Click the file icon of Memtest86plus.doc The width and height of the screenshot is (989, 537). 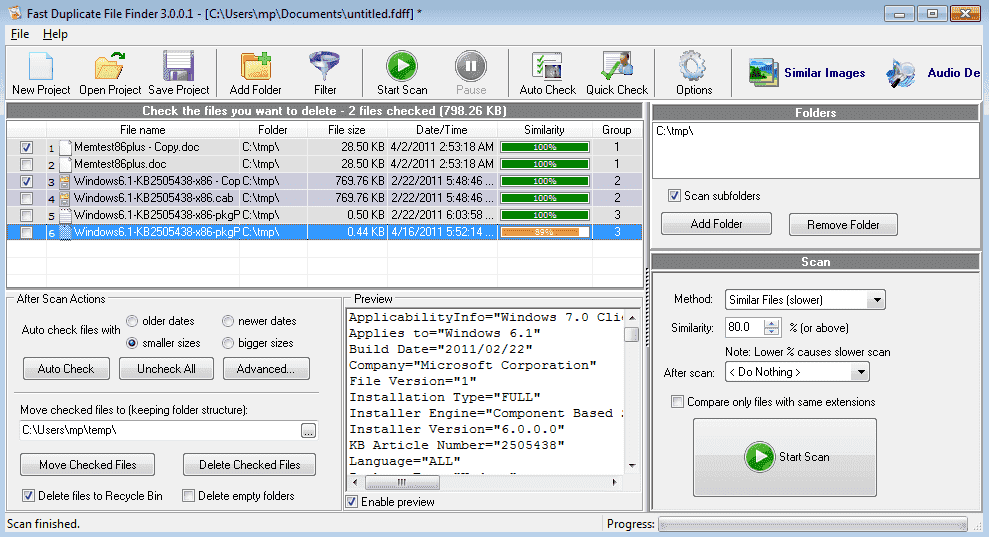(x=65, y=165)
